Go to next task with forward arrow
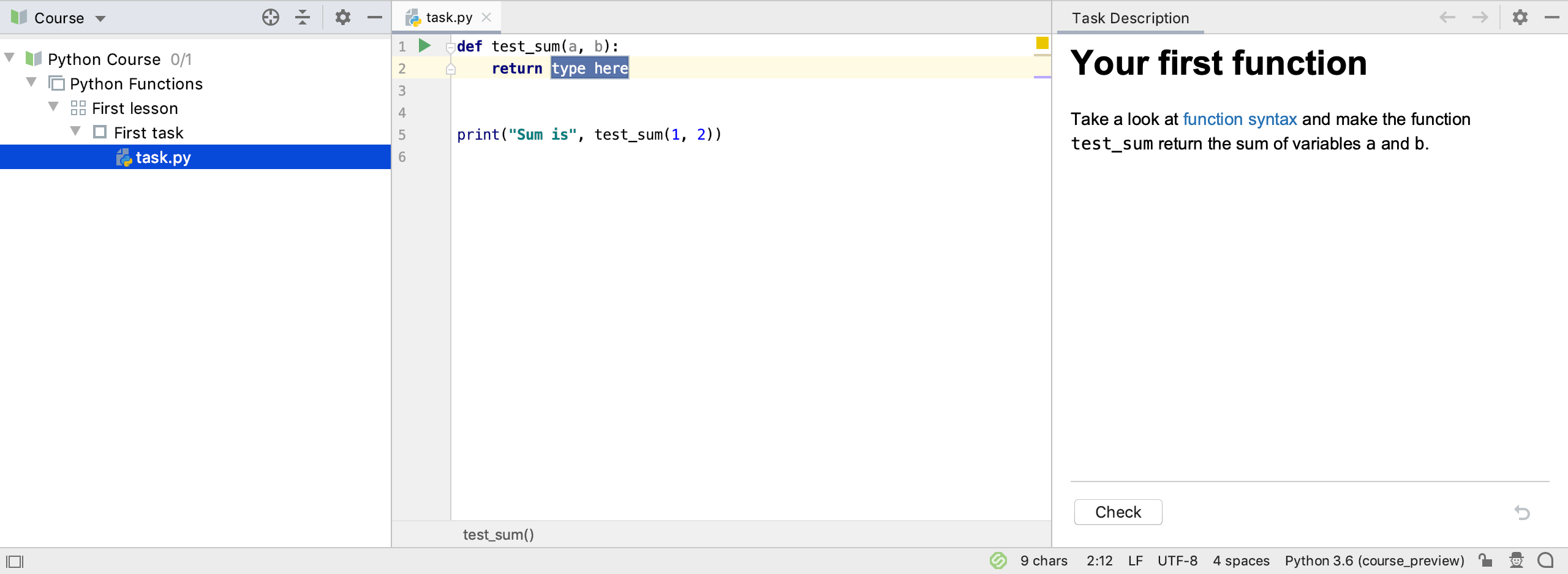Screen dimensions: 1568x574 coord(1480,17)
